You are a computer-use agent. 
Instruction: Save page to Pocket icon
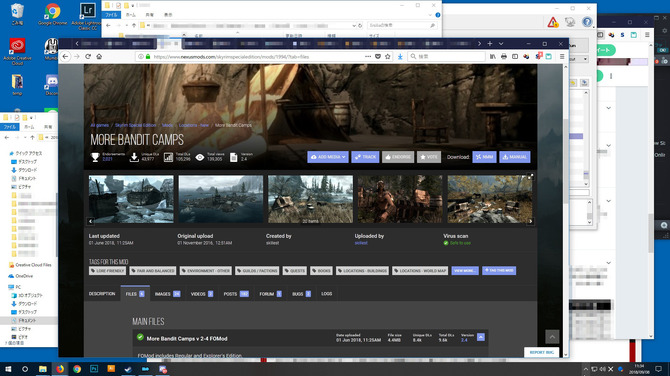[378, 56]
